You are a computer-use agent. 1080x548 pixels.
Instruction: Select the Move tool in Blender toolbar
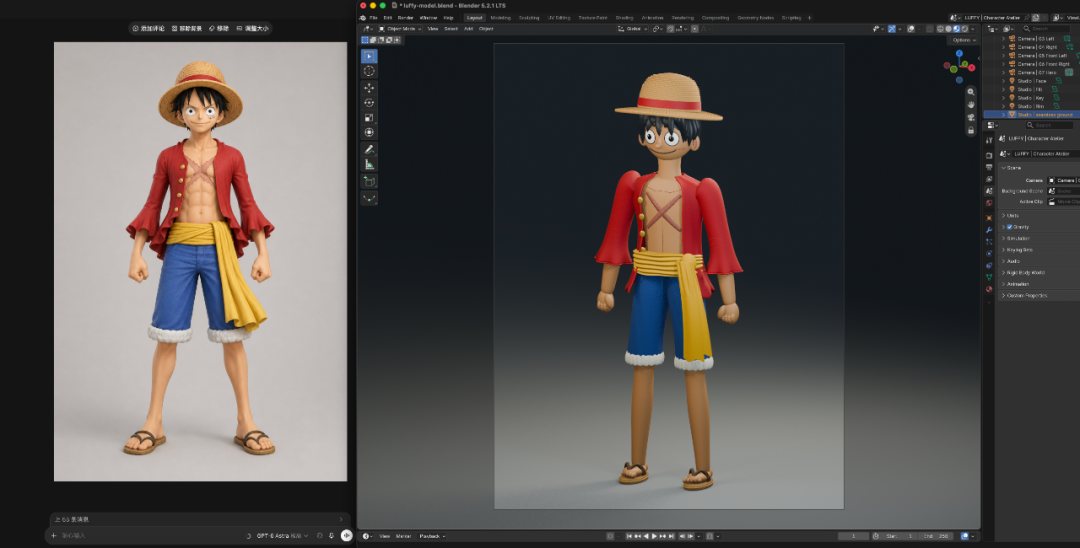369,87
